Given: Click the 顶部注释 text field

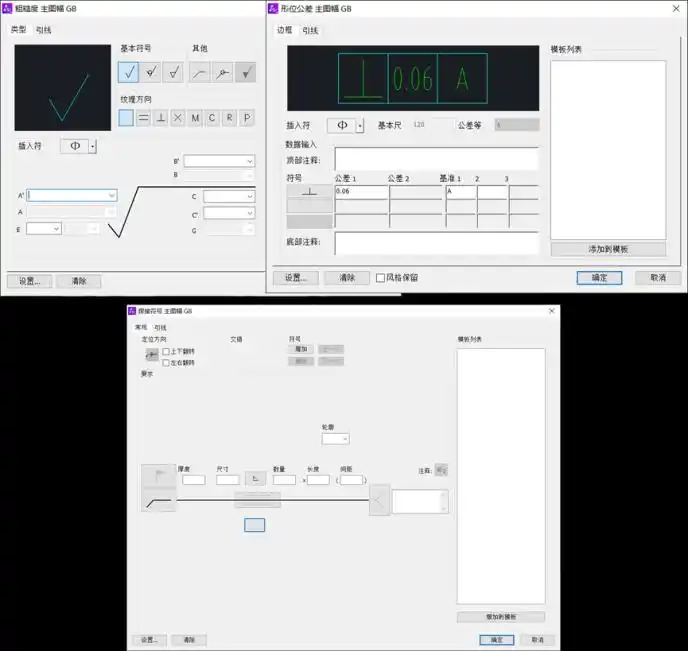Looking at the screenshot, I should click(x=436, y=159).
